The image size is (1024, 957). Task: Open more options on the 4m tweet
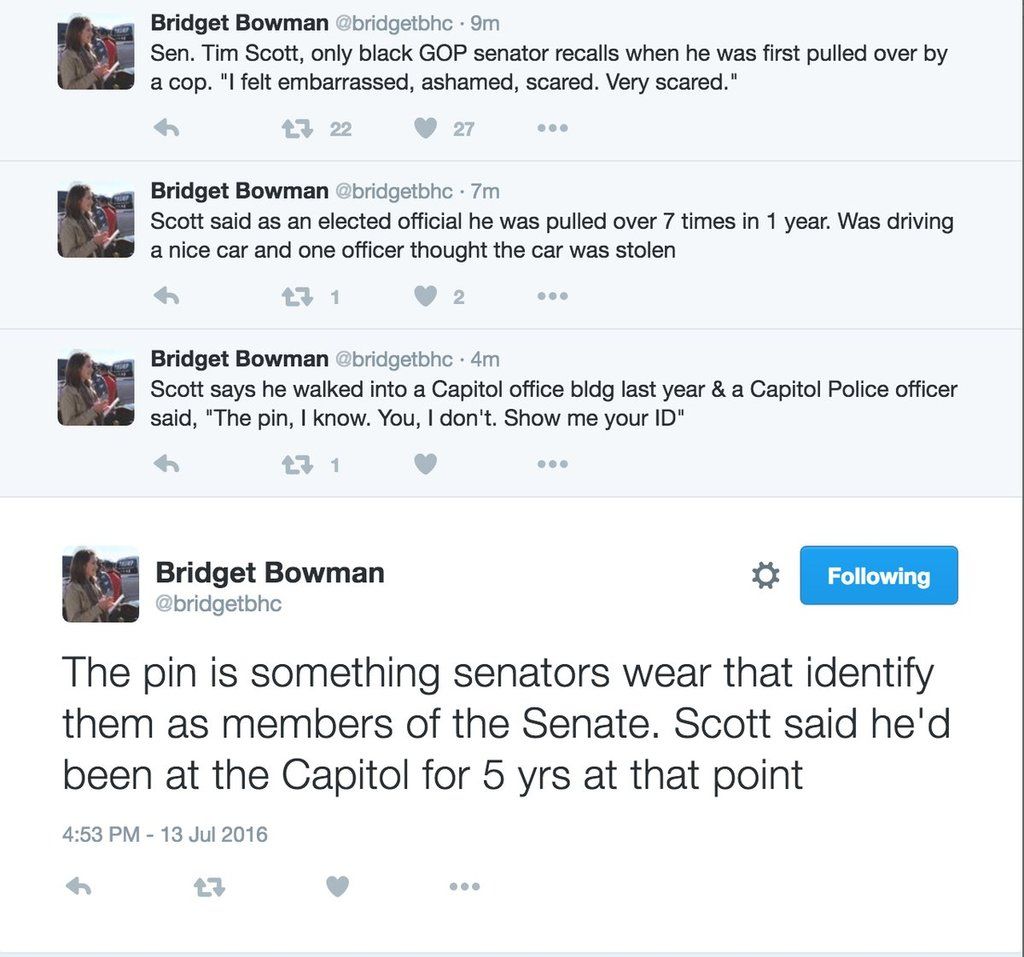point(552,464)
